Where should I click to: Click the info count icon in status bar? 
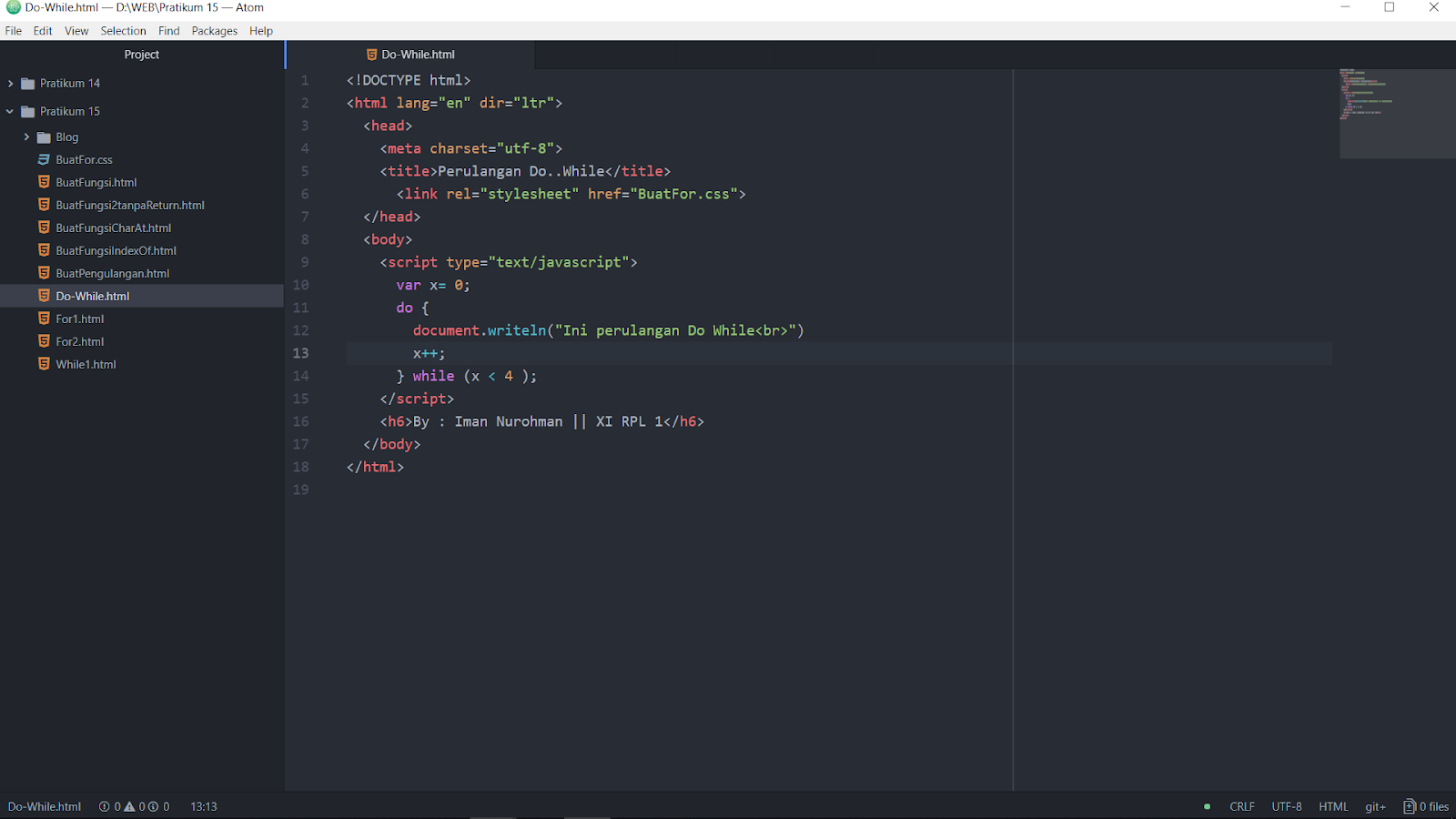point(153,806)
